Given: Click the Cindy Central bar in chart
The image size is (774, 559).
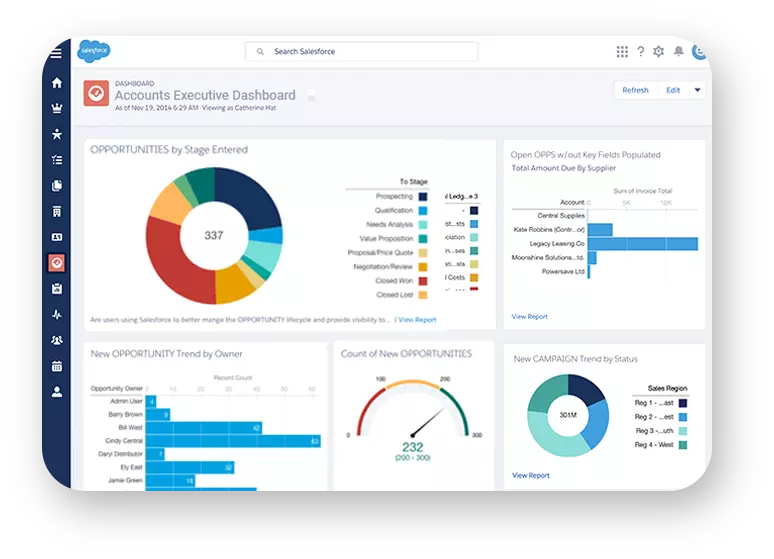Looking at the screenshot, I should (x=233, y=441).
